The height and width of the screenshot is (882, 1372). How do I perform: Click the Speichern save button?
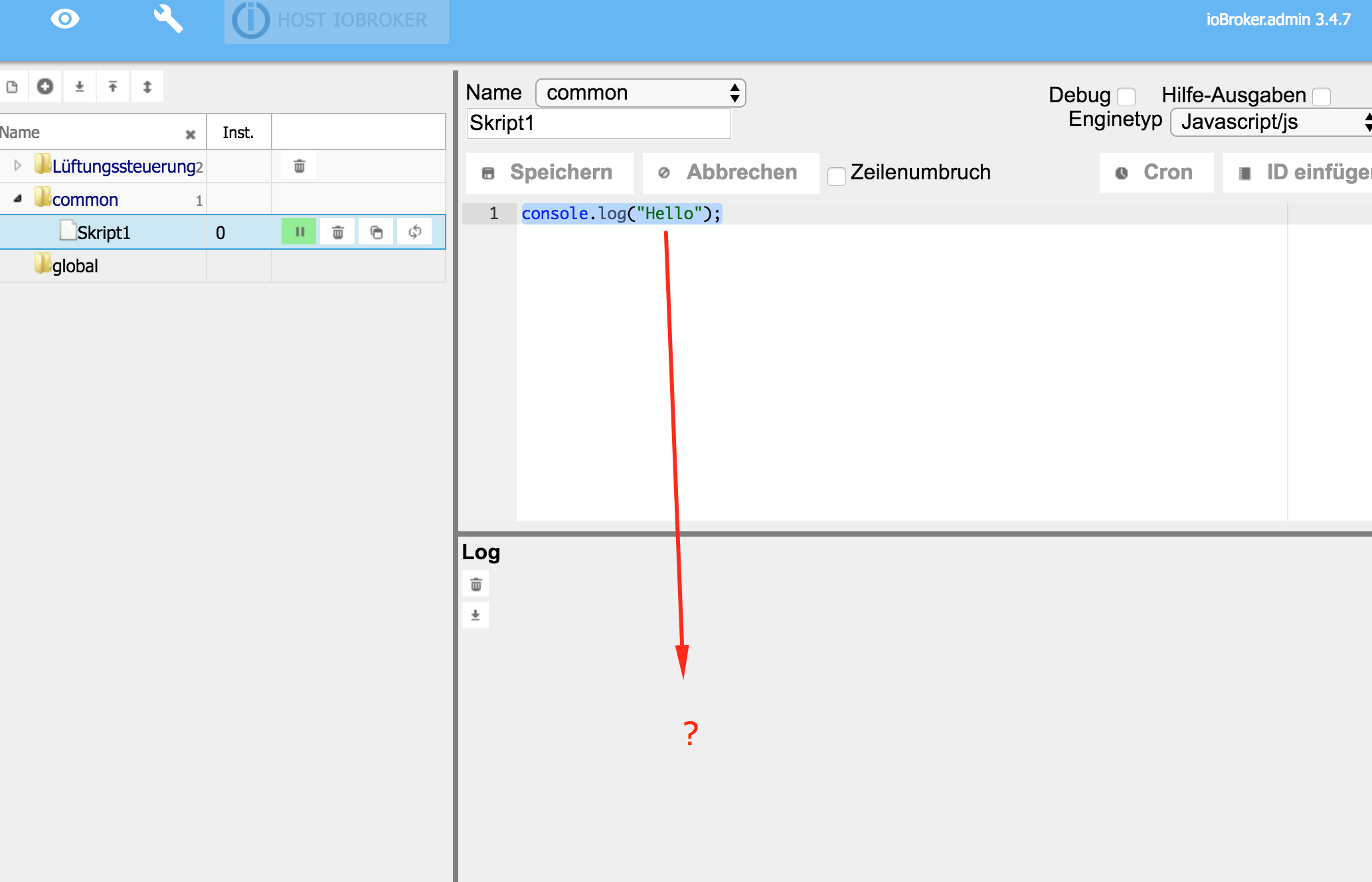550,173
